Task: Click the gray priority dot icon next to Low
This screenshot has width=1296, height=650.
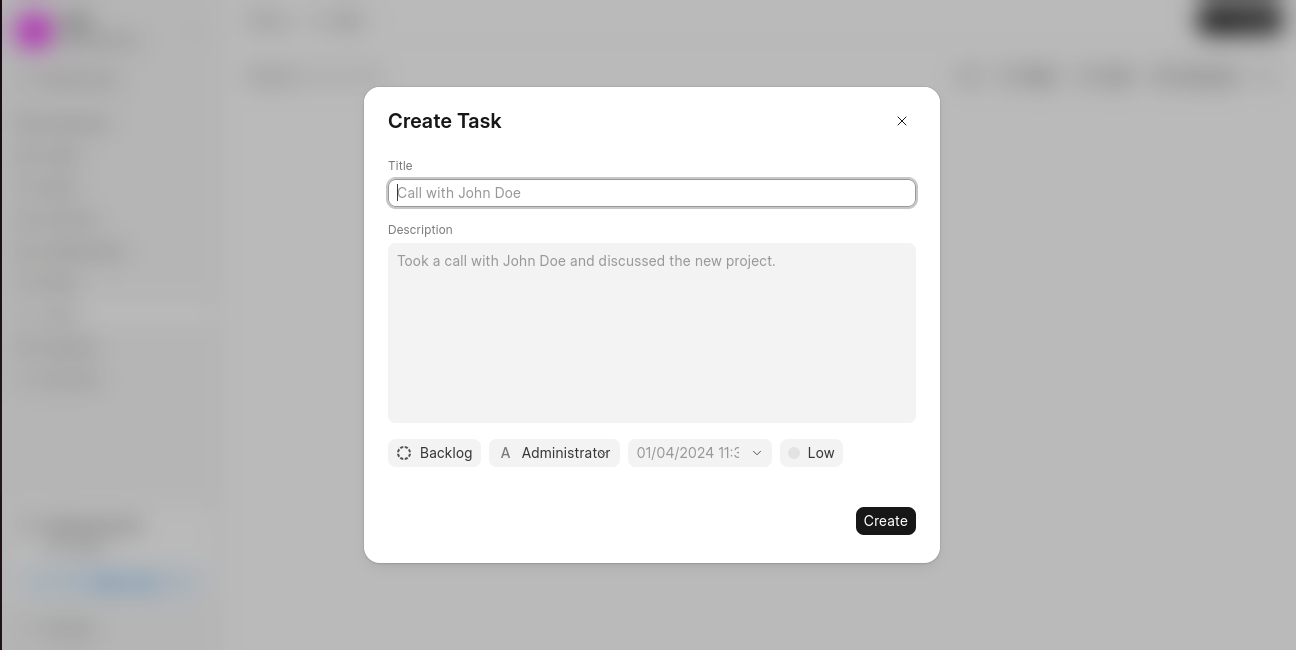Action: (794, 453)
